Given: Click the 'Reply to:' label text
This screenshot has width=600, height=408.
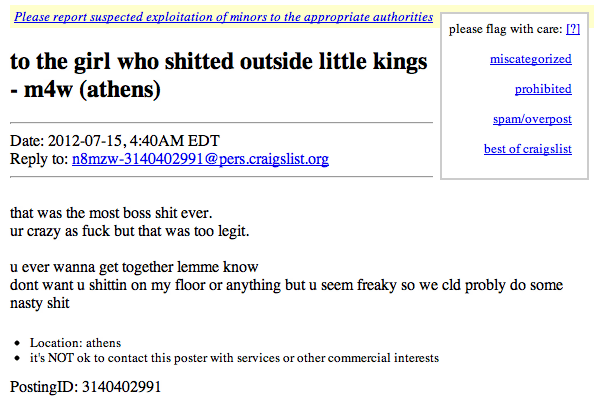Looking at the screenshot, I should [x=39, y=159].
